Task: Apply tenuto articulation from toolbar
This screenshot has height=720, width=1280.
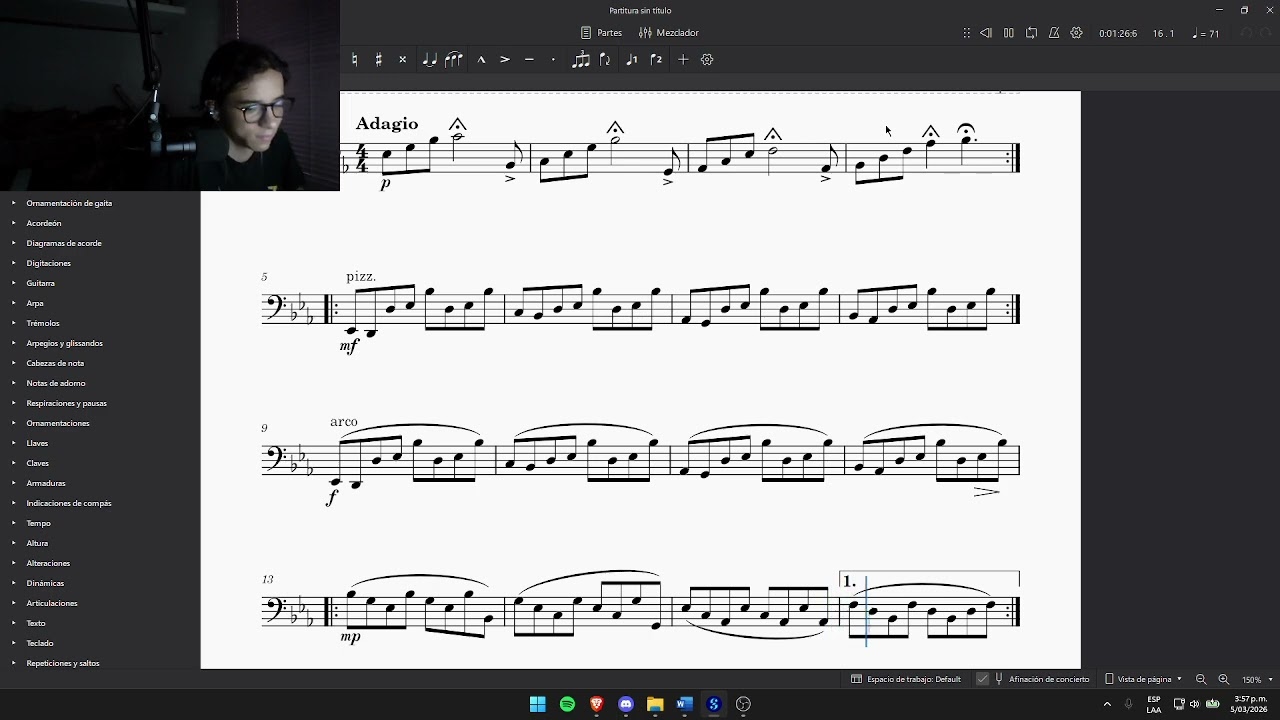Action: click(x=529, y=60)
